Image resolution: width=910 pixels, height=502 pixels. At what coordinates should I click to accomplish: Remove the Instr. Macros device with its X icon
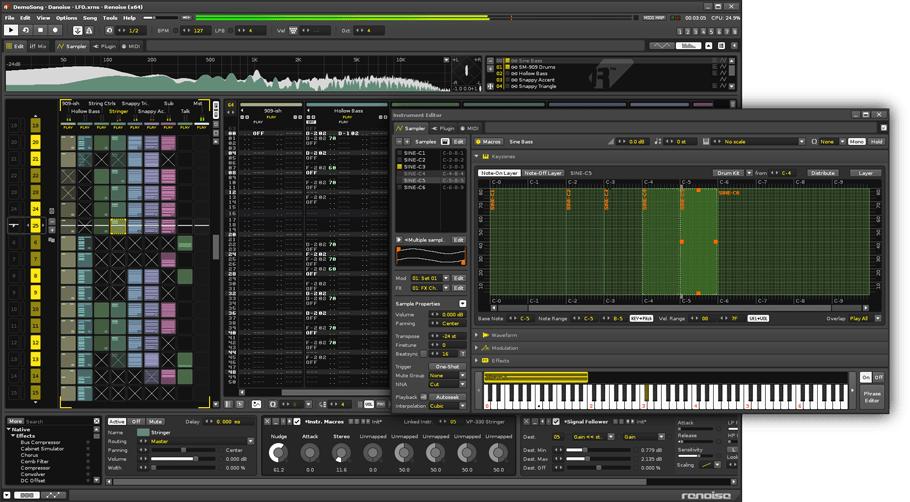(267, 422)
